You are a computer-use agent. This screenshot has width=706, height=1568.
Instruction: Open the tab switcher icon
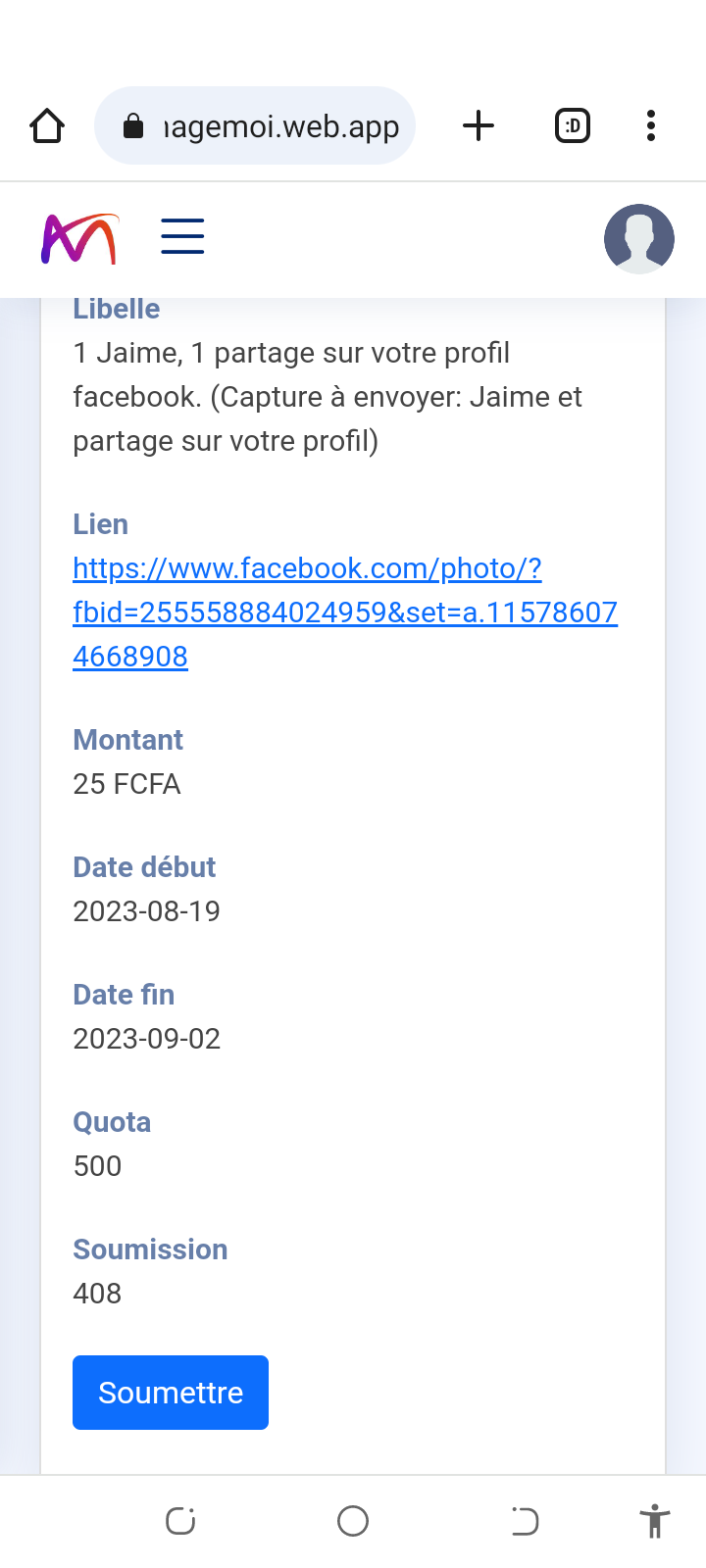click(573, 126)
